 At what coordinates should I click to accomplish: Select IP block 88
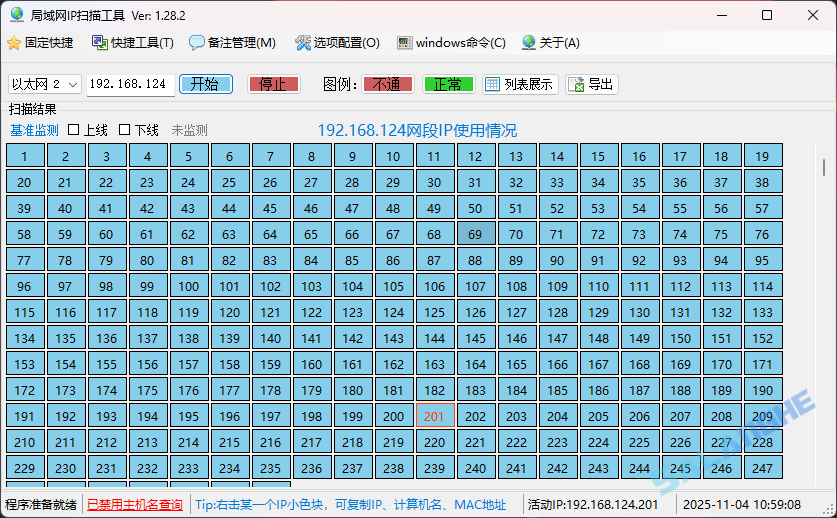point(476,260)
